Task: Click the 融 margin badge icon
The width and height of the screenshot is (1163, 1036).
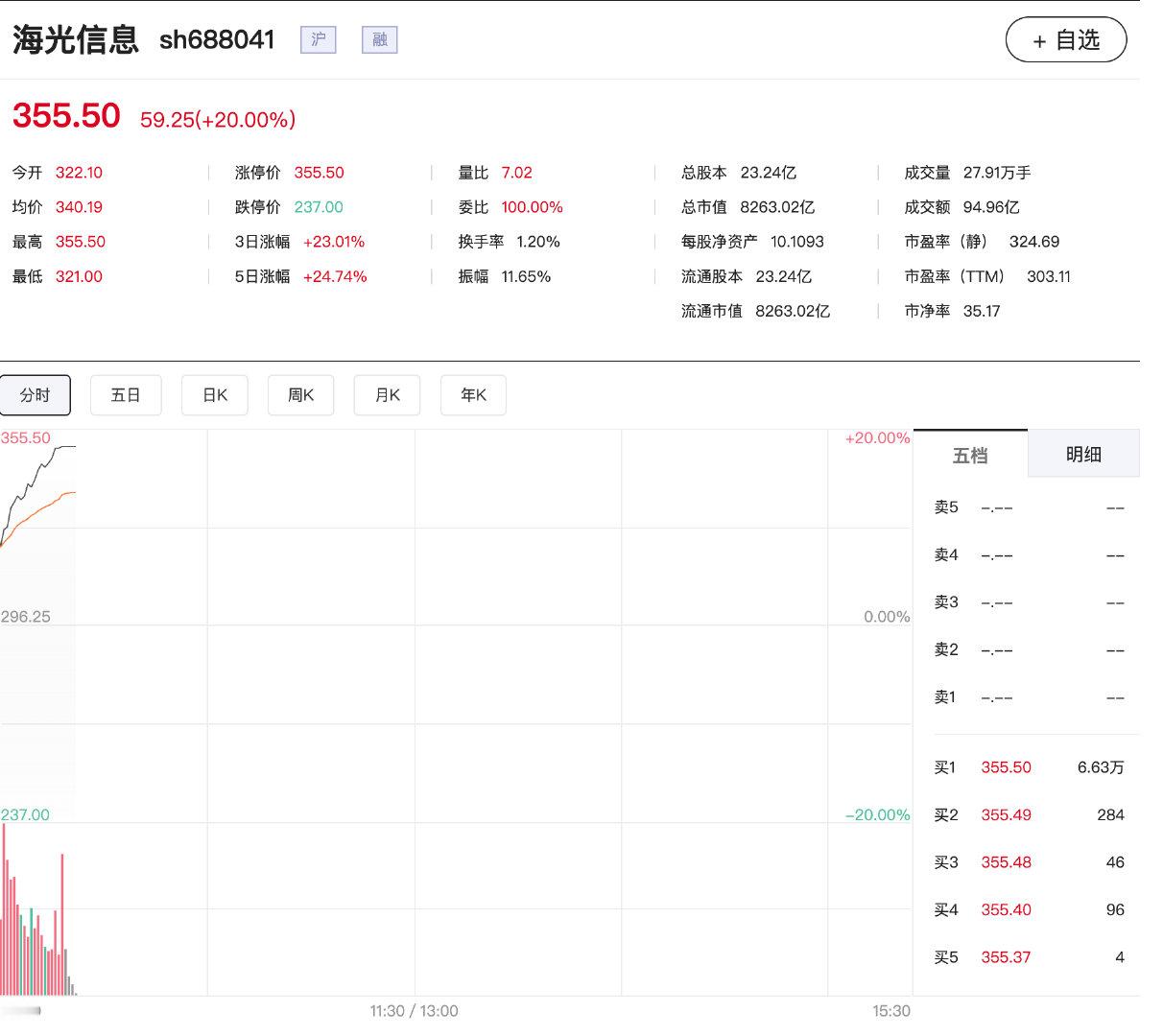Action: (380, 40)
